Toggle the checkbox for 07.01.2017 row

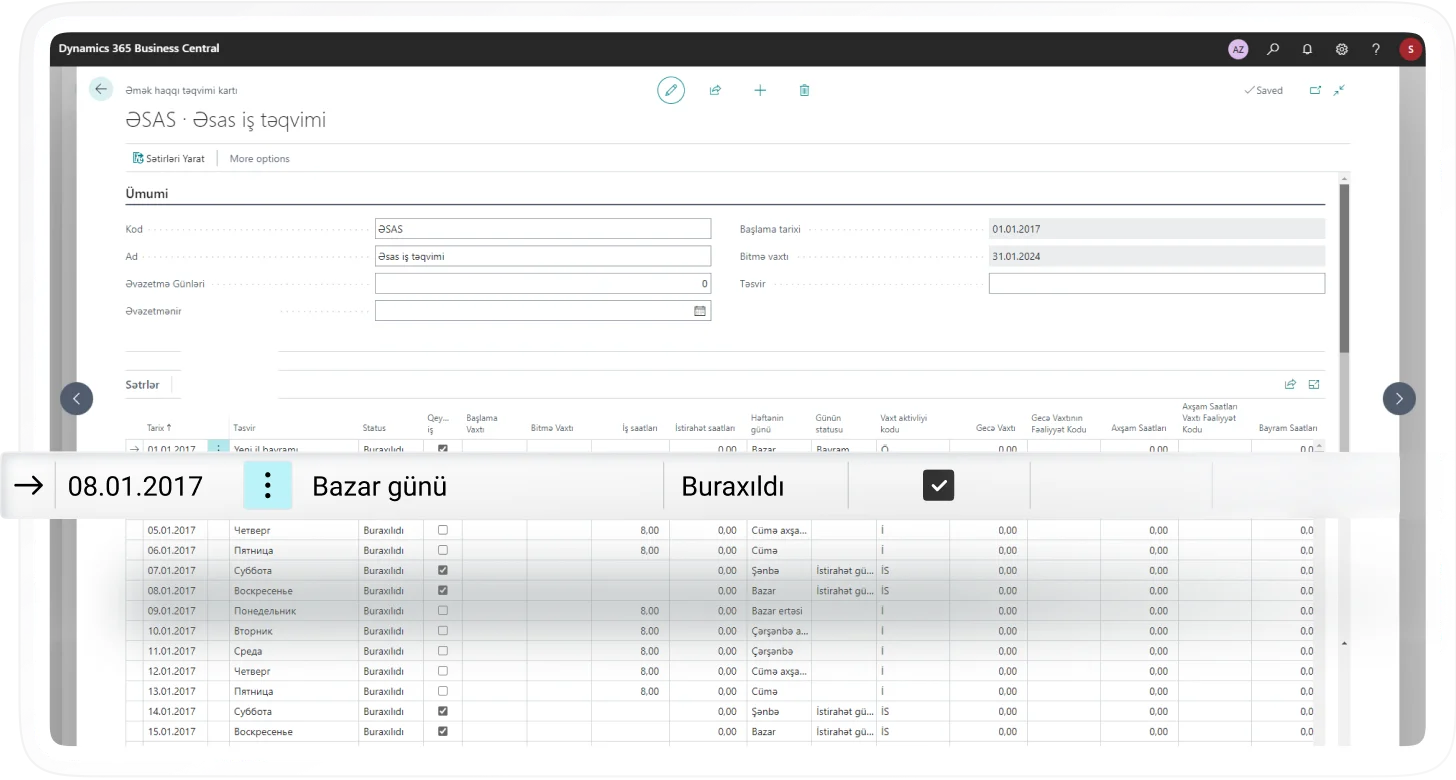[443, 570]
